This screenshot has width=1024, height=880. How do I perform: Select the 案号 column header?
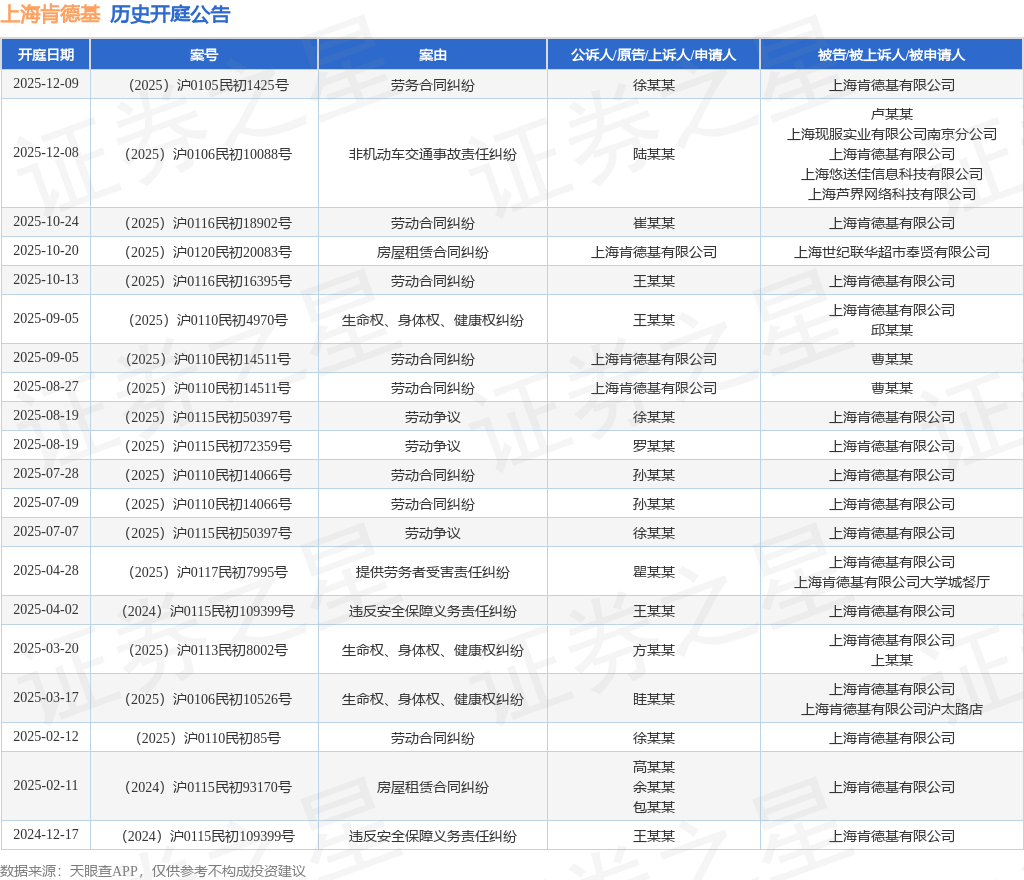tap(204, 55)
